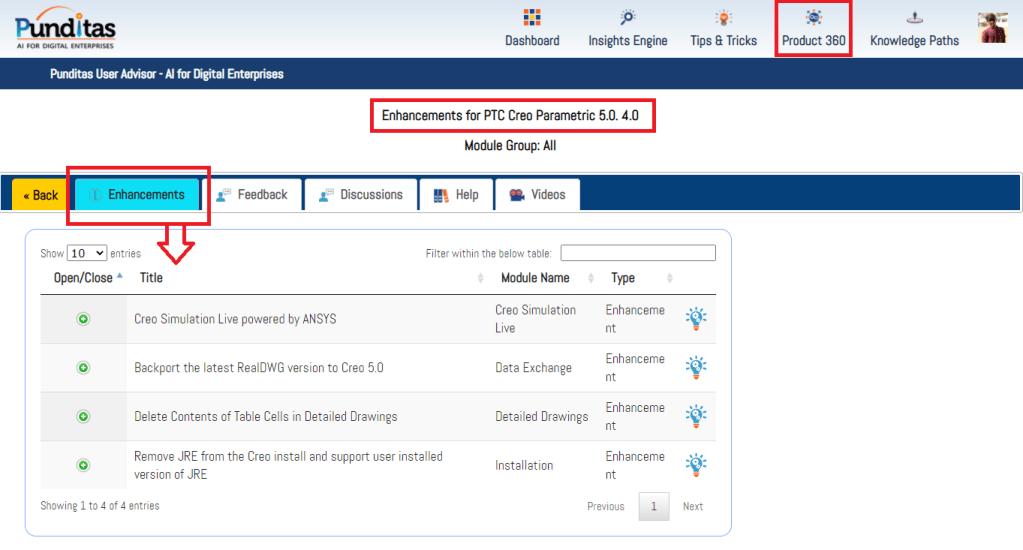Image resolution: width=1023 pixels, height=550 pixels.
Task: Expand the Remove JRE from Creo install row
Action: (83, 465)
